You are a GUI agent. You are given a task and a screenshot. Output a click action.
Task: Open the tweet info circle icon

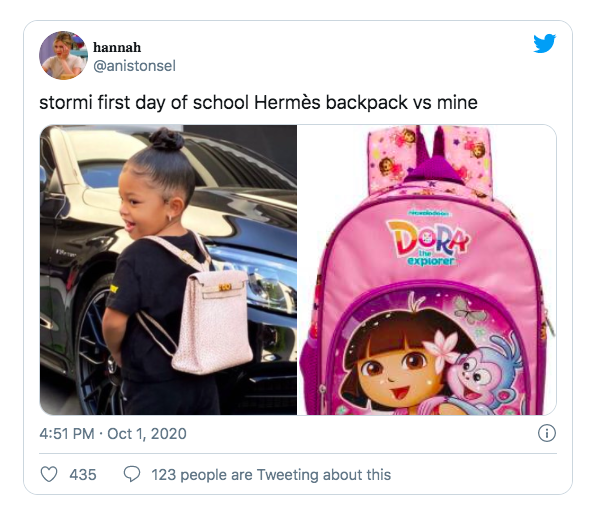click(x=547, y=433)
